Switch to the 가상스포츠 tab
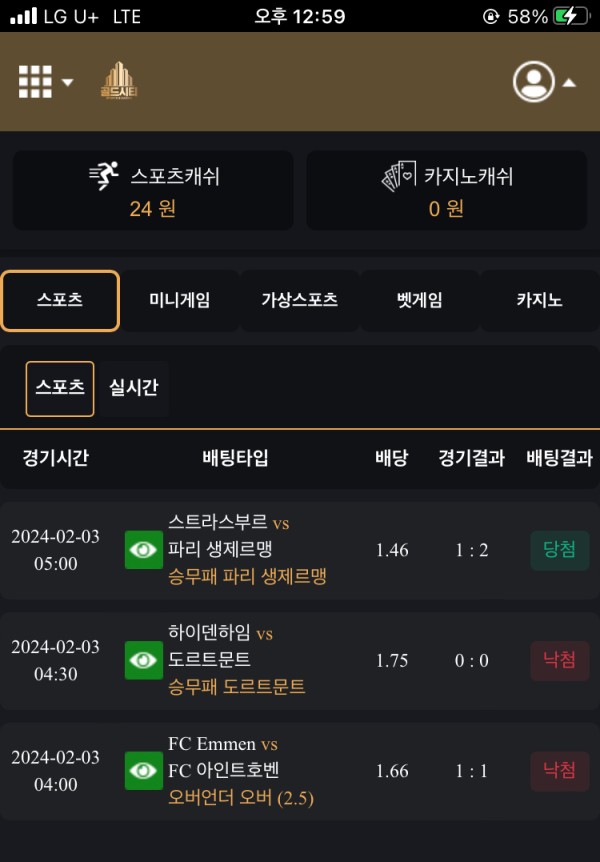Image resolution: width=600 pixels, height=862 pixels. 299,300
